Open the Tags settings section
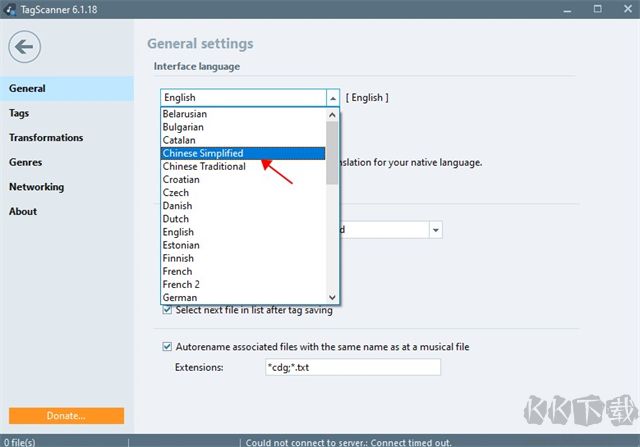640x447 pixels. 67,113
